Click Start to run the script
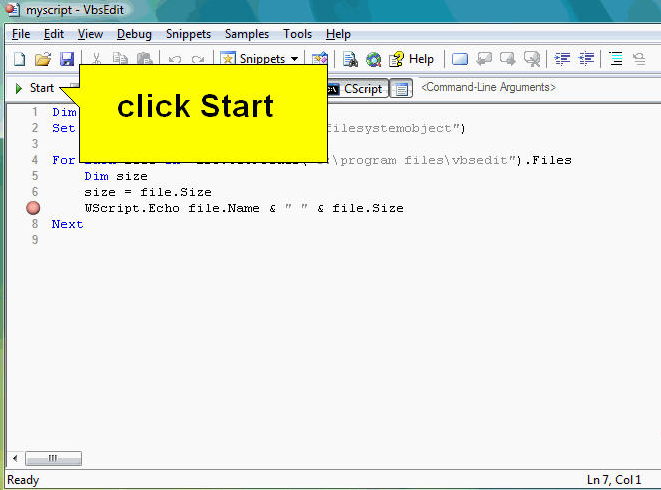 point(35,88)
